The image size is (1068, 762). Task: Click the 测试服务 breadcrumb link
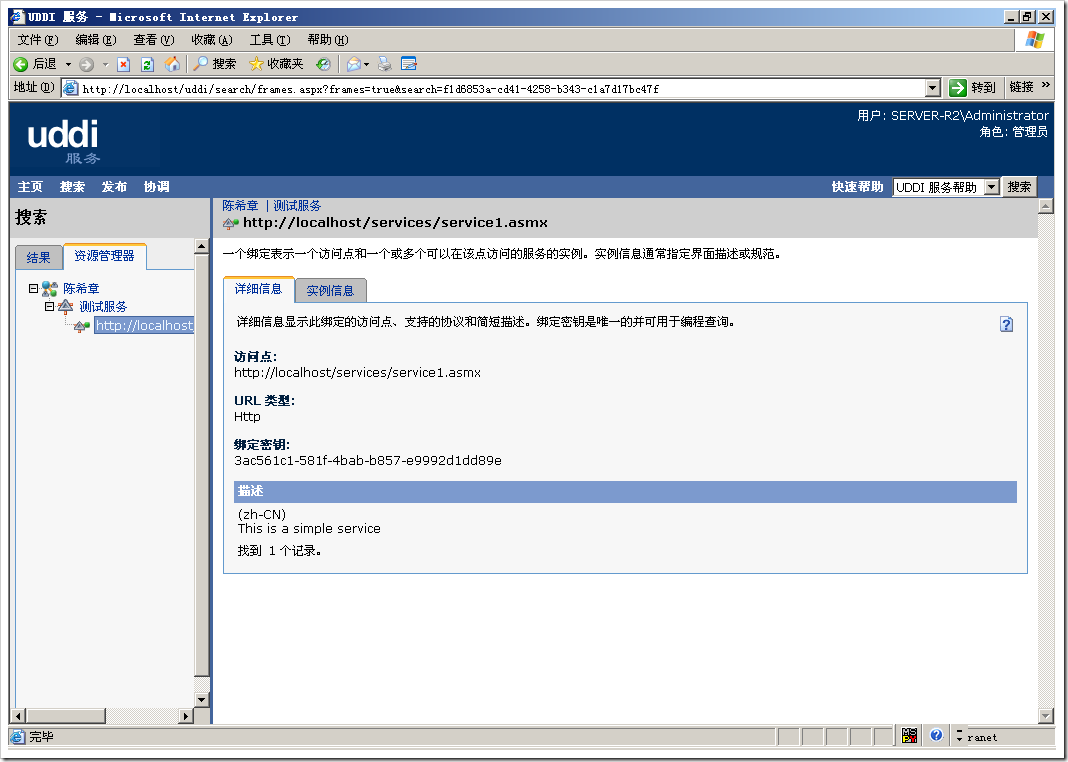click(x=297, y=206)
